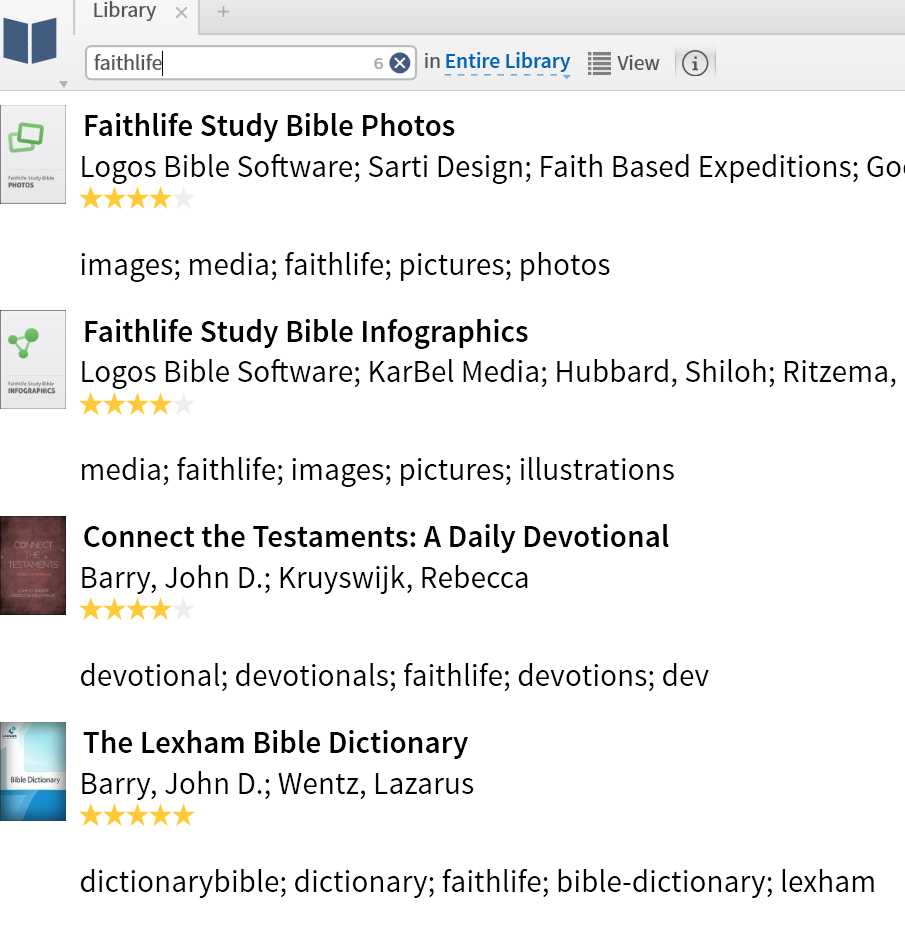Open the Lexham Bible Dictionary cover thumbnail

[33, 771]
